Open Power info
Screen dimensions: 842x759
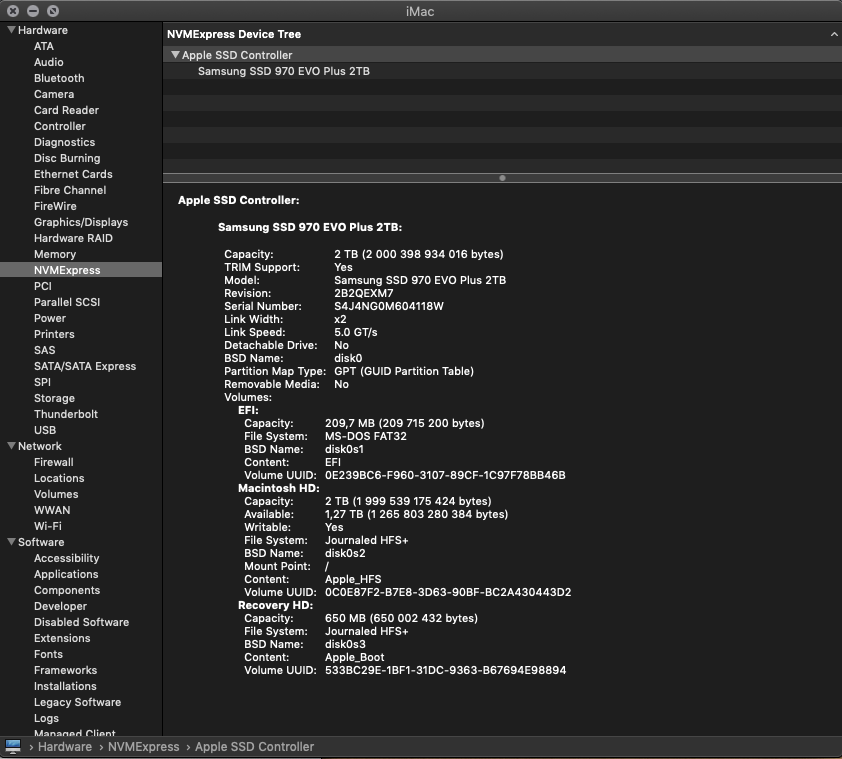[x=50, y=318]
